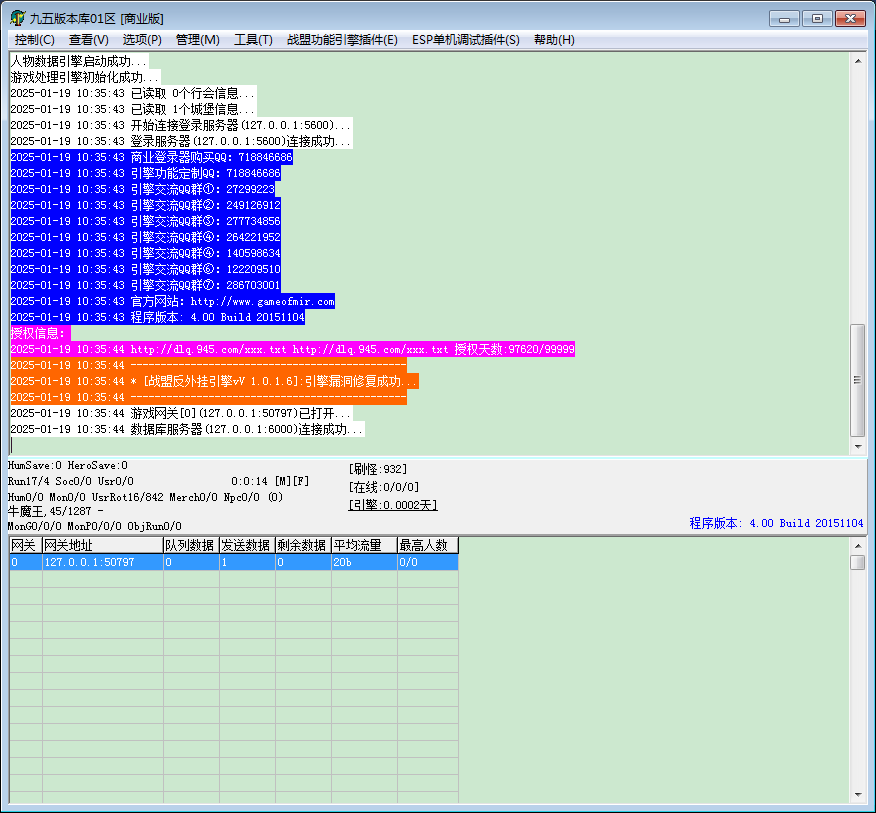Click the [刷怪:932] status label
The height and width of the screenshot is (813, 876).
378,469
